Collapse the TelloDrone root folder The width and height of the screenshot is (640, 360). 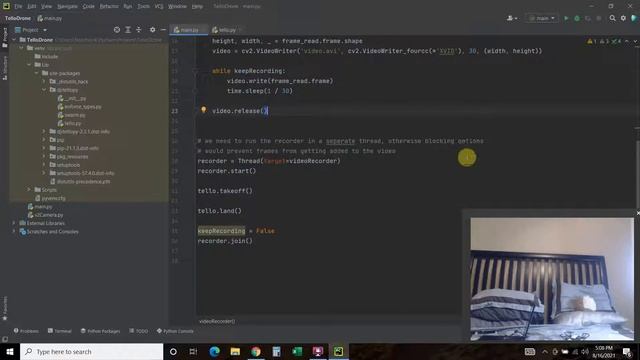point(14,40)
